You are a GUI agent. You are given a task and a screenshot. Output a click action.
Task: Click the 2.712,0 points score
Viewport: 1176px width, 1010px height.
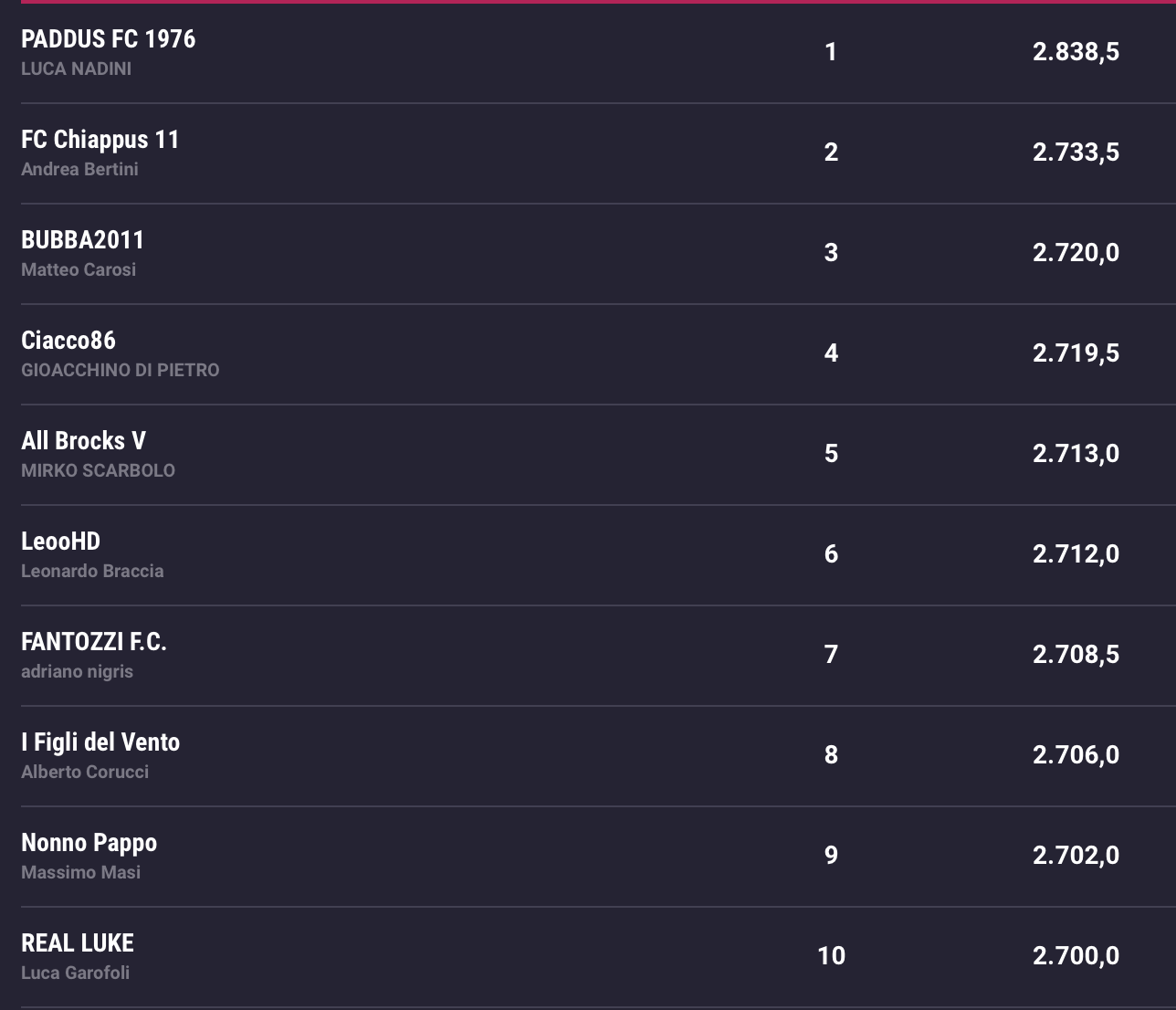point(1076,554)
